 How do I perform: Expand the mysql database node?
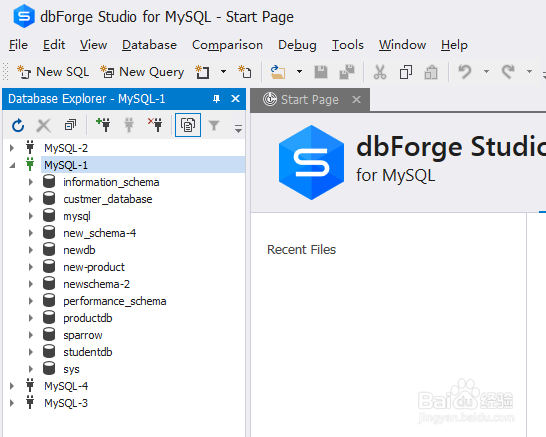31,216
